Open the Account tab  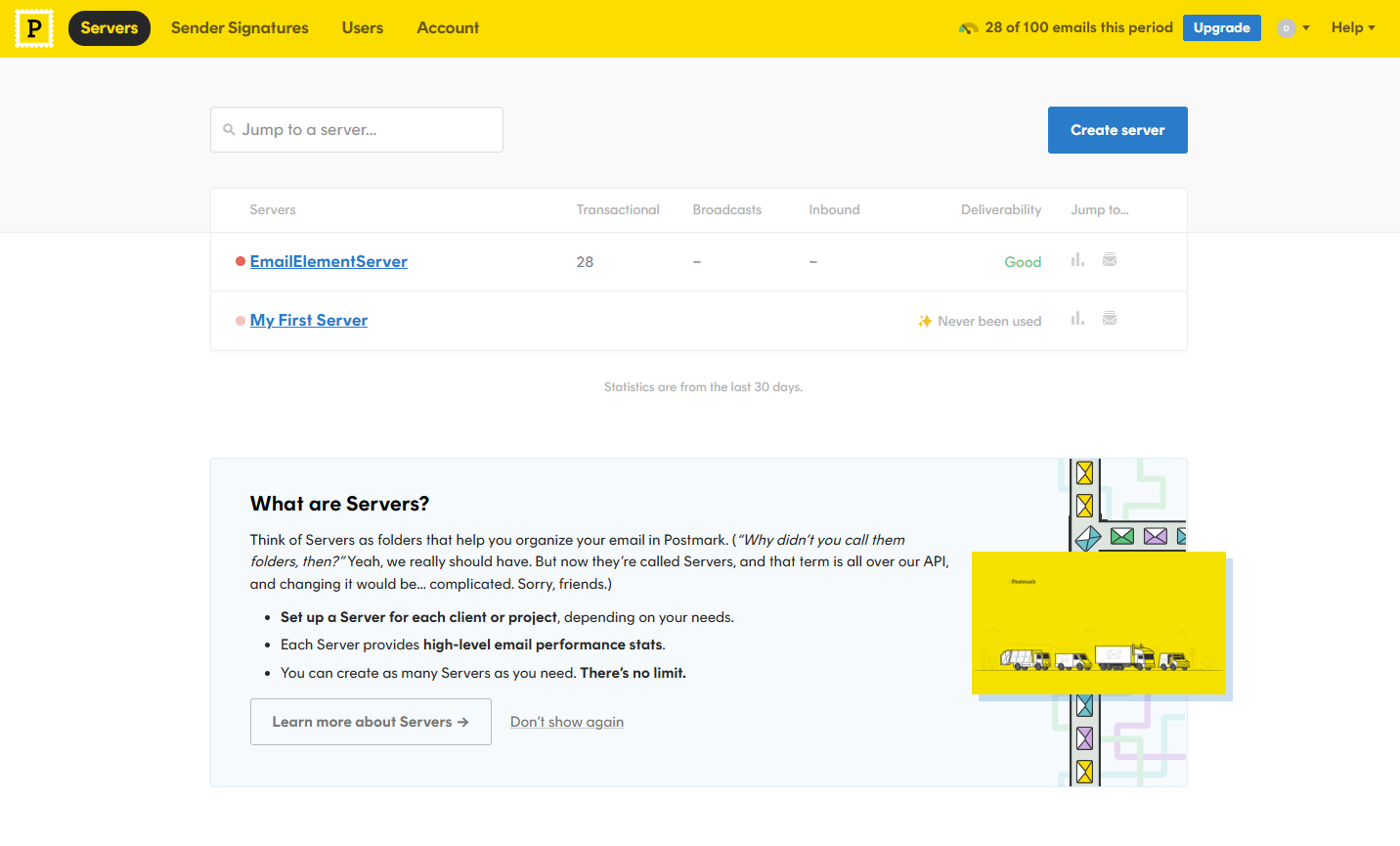coord(448,28)
